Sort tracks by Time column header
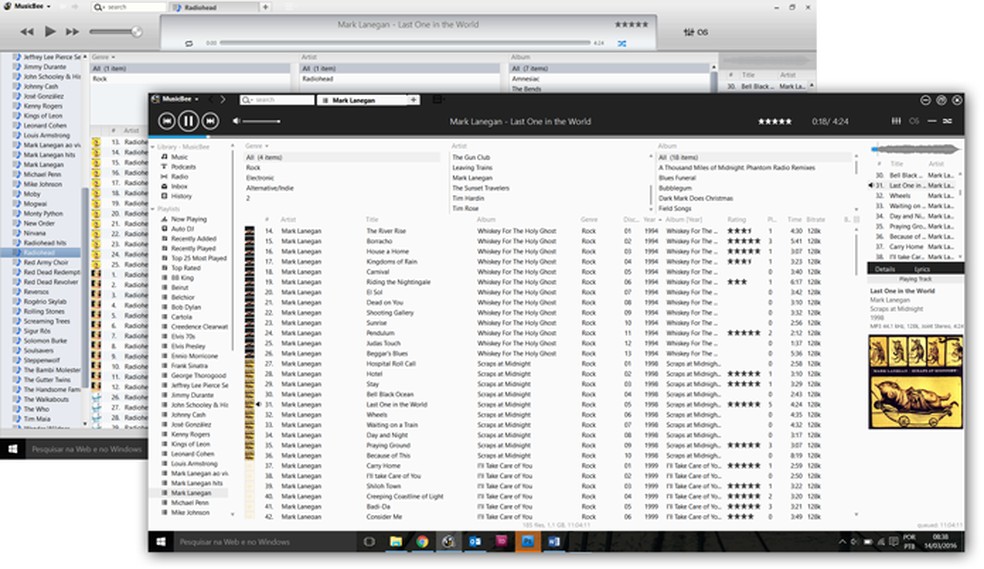This screenshot has height=569, width=984. pyautogui.click(x=794, y=220)
